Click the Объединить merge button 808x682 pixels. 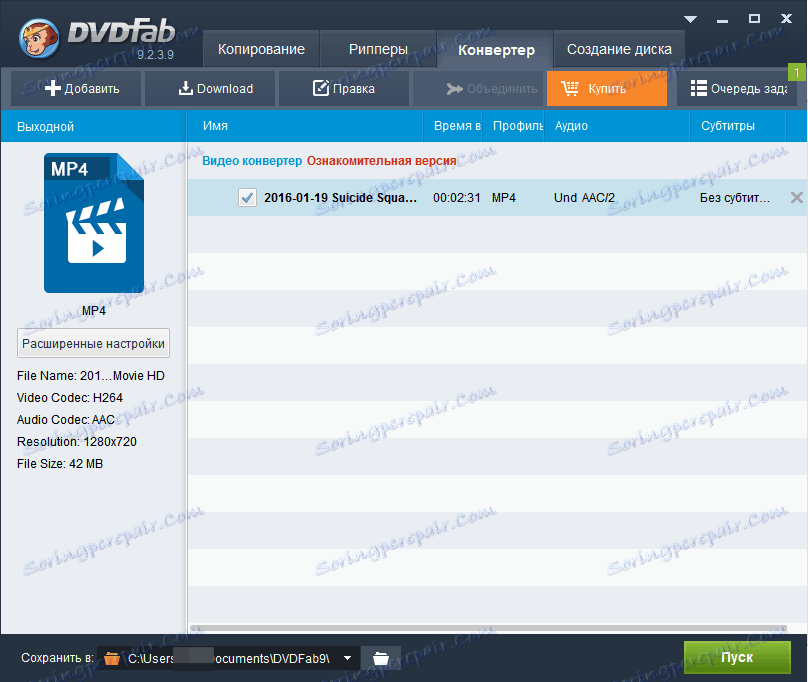(x=478, y=89)
